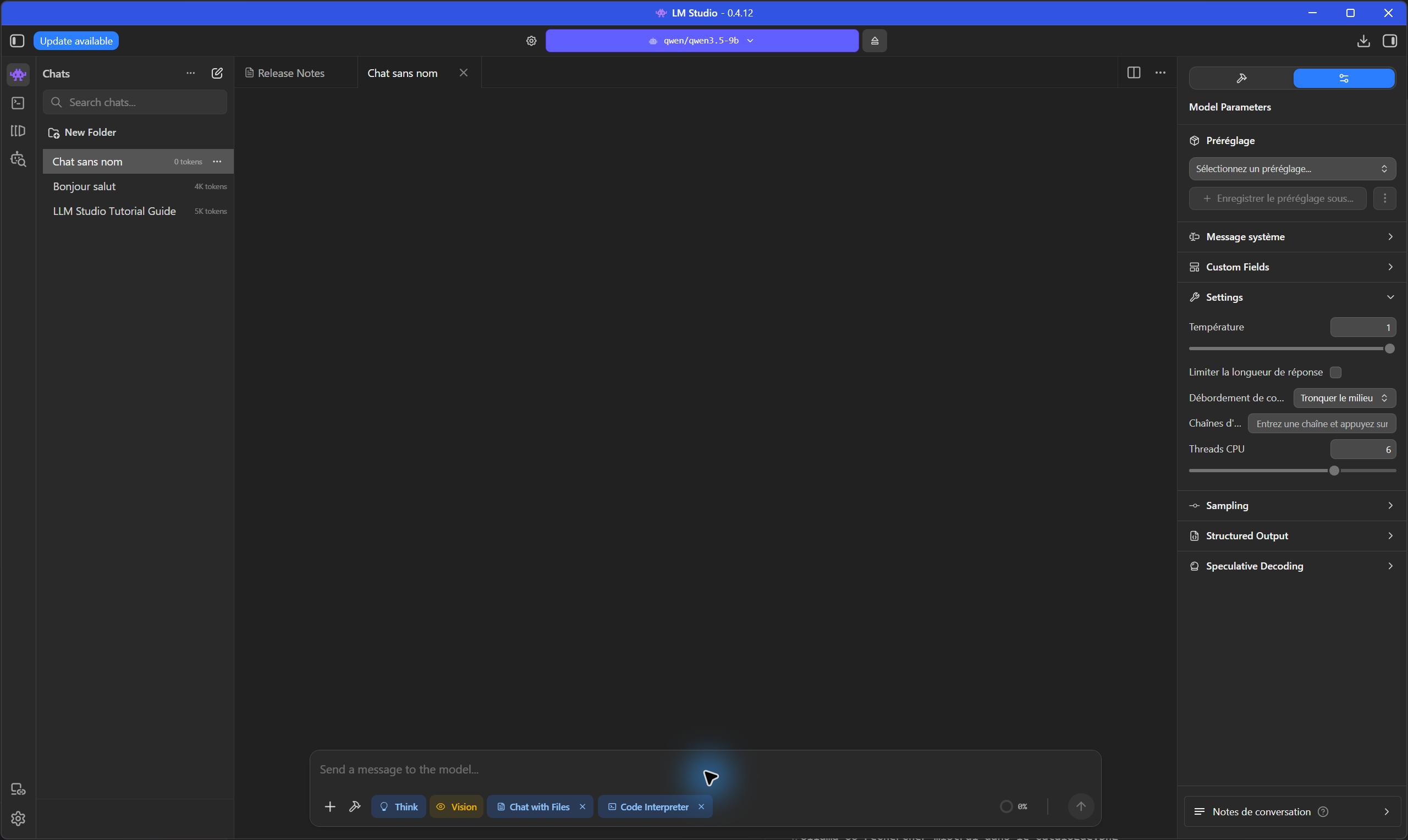Close the Chat sans nom tab
Image resolution: width=1408 pixels, height=840 pixels.
(463, 73)
